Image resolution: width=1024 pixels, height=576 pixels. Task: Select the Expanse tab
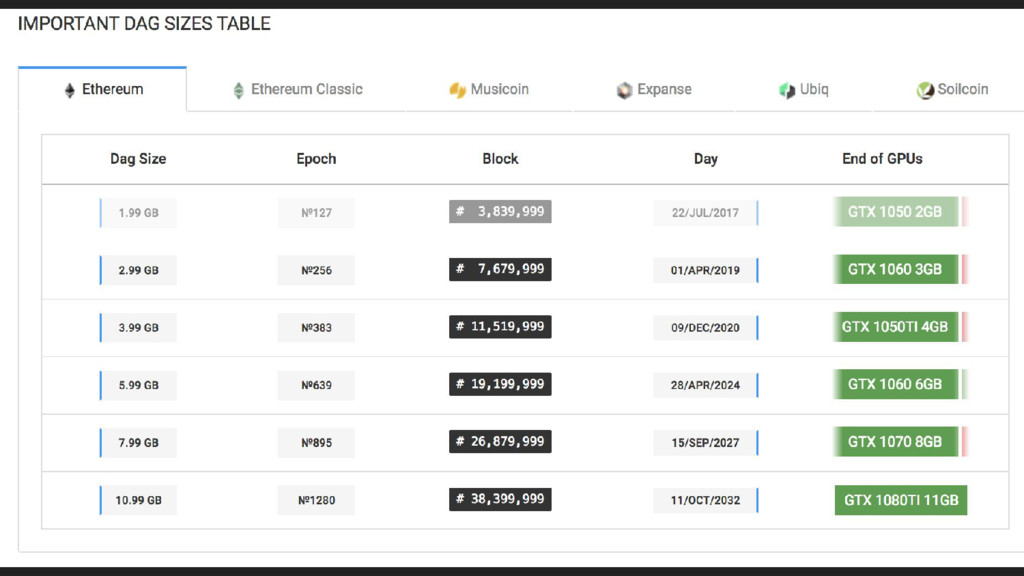point(654,89)
